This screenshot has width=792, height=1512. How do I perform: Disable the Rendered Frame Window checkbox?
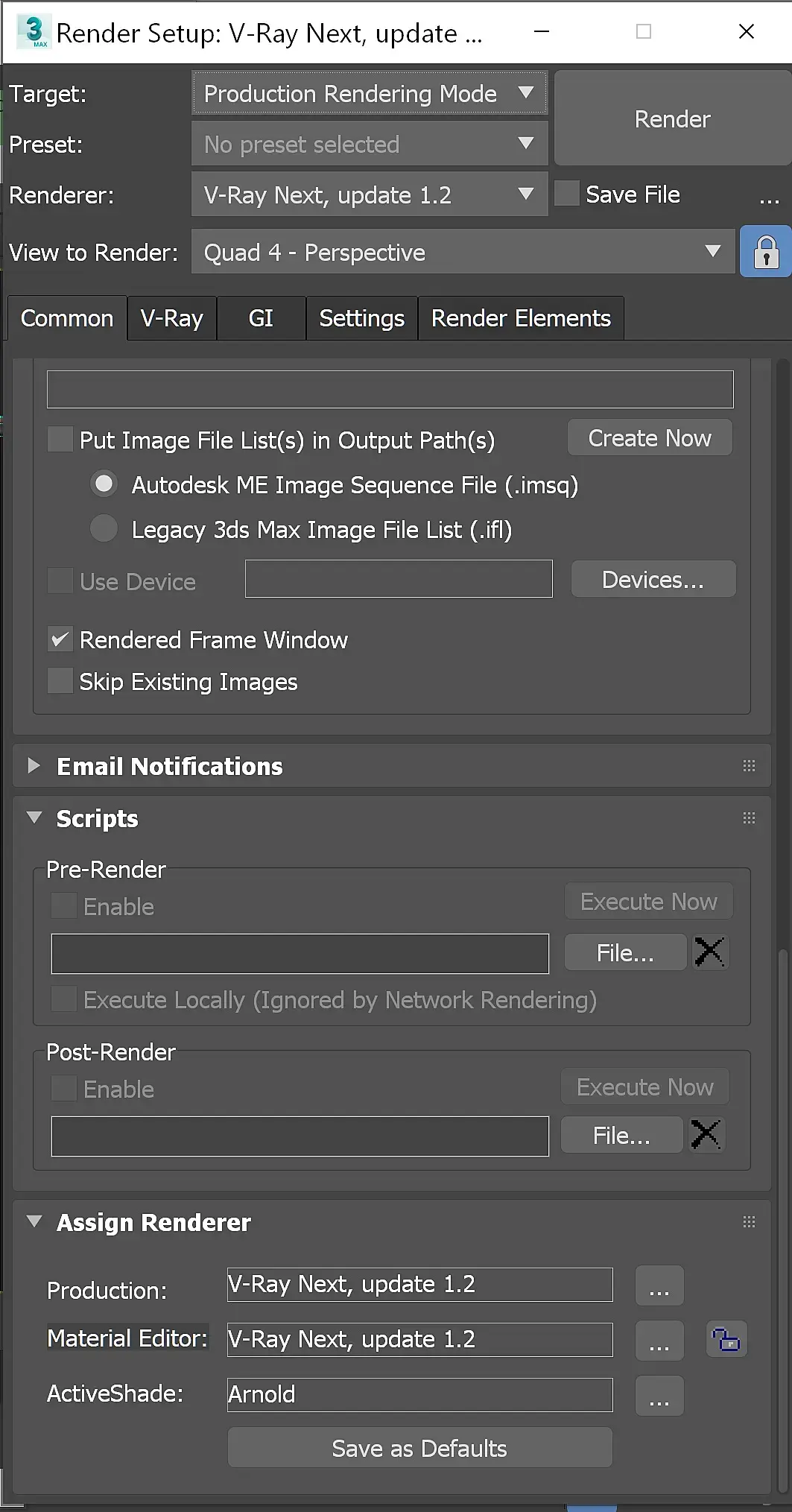60,640
